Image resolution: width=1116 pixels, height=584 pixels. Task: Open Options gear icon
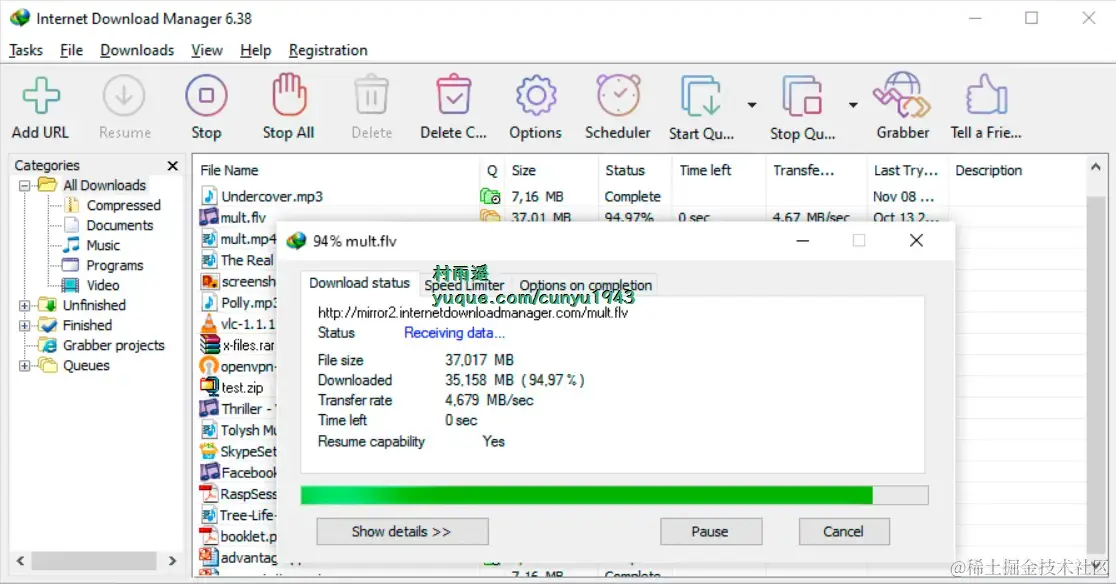[x=535, y=95]
